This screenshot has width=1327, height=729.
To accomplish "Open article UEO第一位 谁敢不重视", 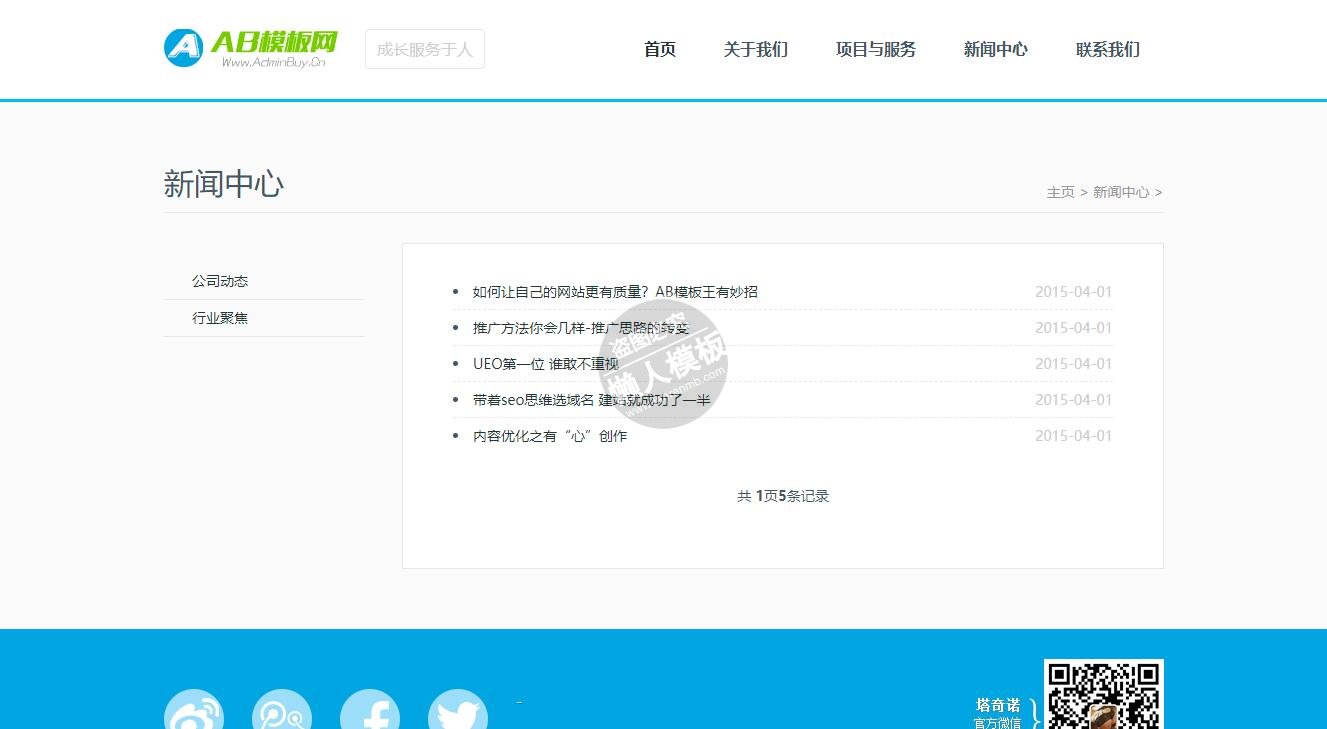I will (546, 364).
